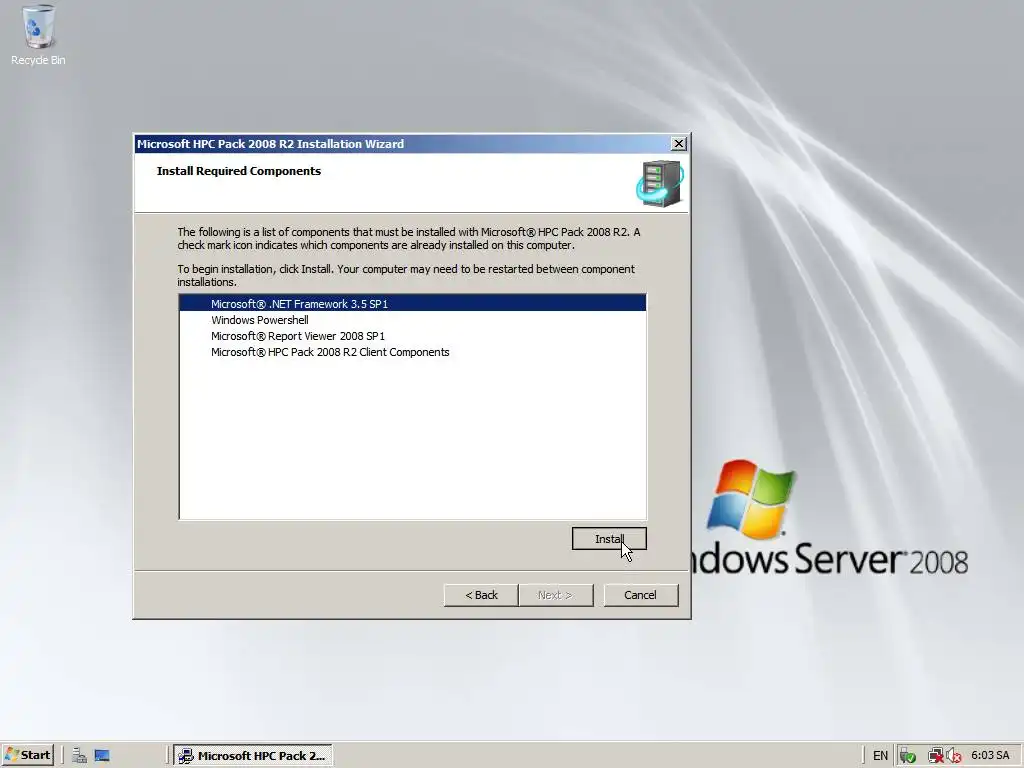The height and width of the screenshot is (768, 1024).
Task: Click the Show Desktop quick launch icon
Action: click(102, 756)
